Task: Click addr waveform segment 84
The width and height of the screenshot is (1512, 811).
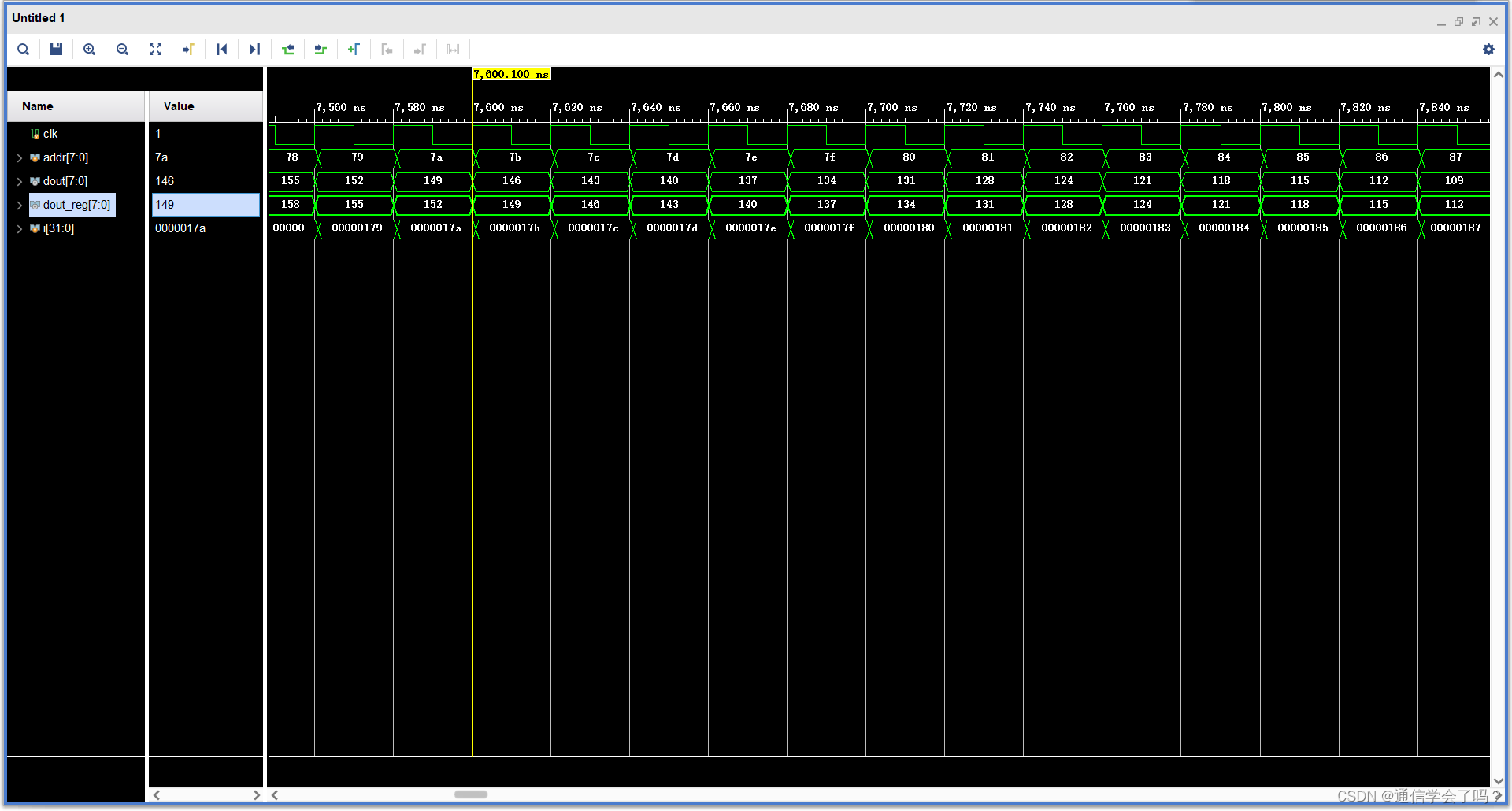Action: pos(1224,157)
